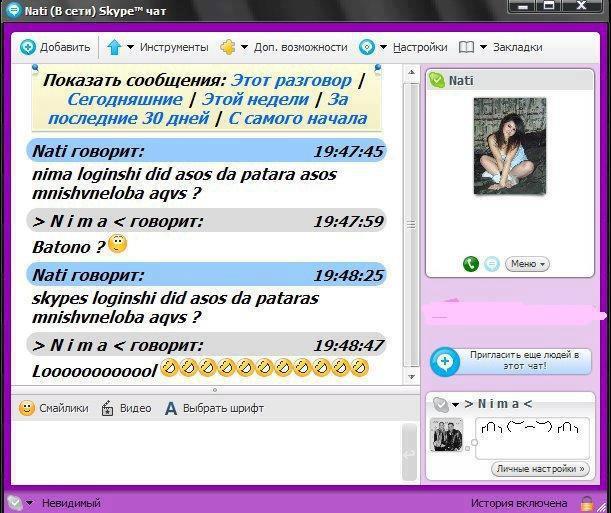Click the Nati contact name header
This screenshot has height=513, width=611.
pyautogui.click(x=461, y=81)
